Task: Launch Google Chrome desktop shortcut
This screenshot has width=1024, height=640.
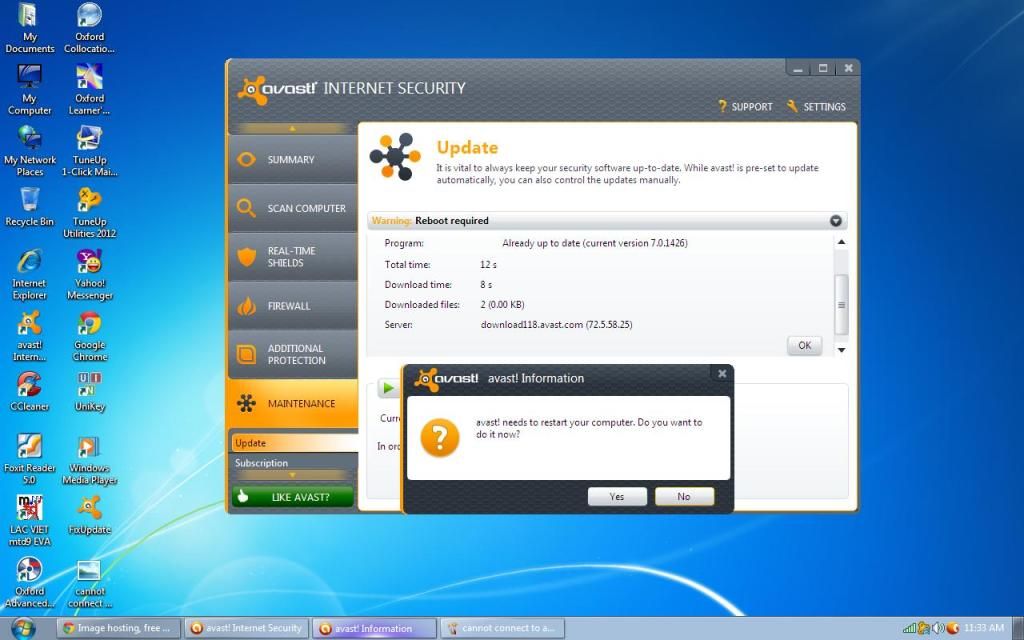Action: pos(89,336)
